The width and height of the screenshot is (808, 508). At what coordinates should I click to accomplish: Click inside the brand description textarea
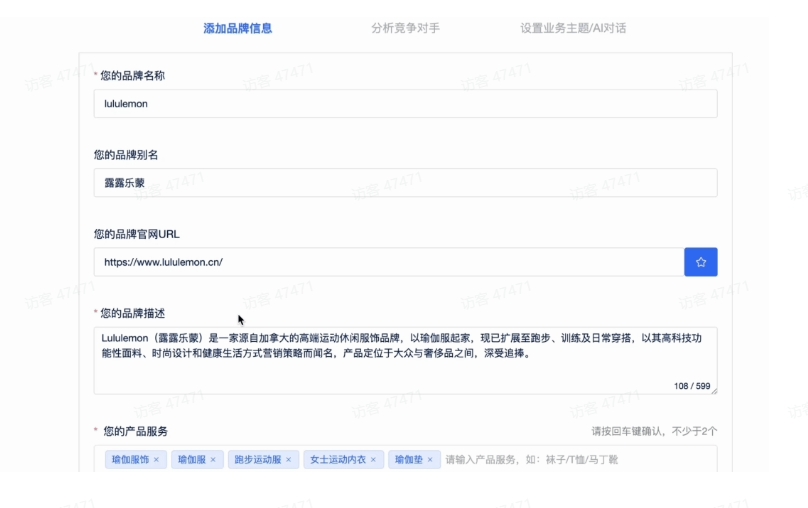click(x=406, y=361)
